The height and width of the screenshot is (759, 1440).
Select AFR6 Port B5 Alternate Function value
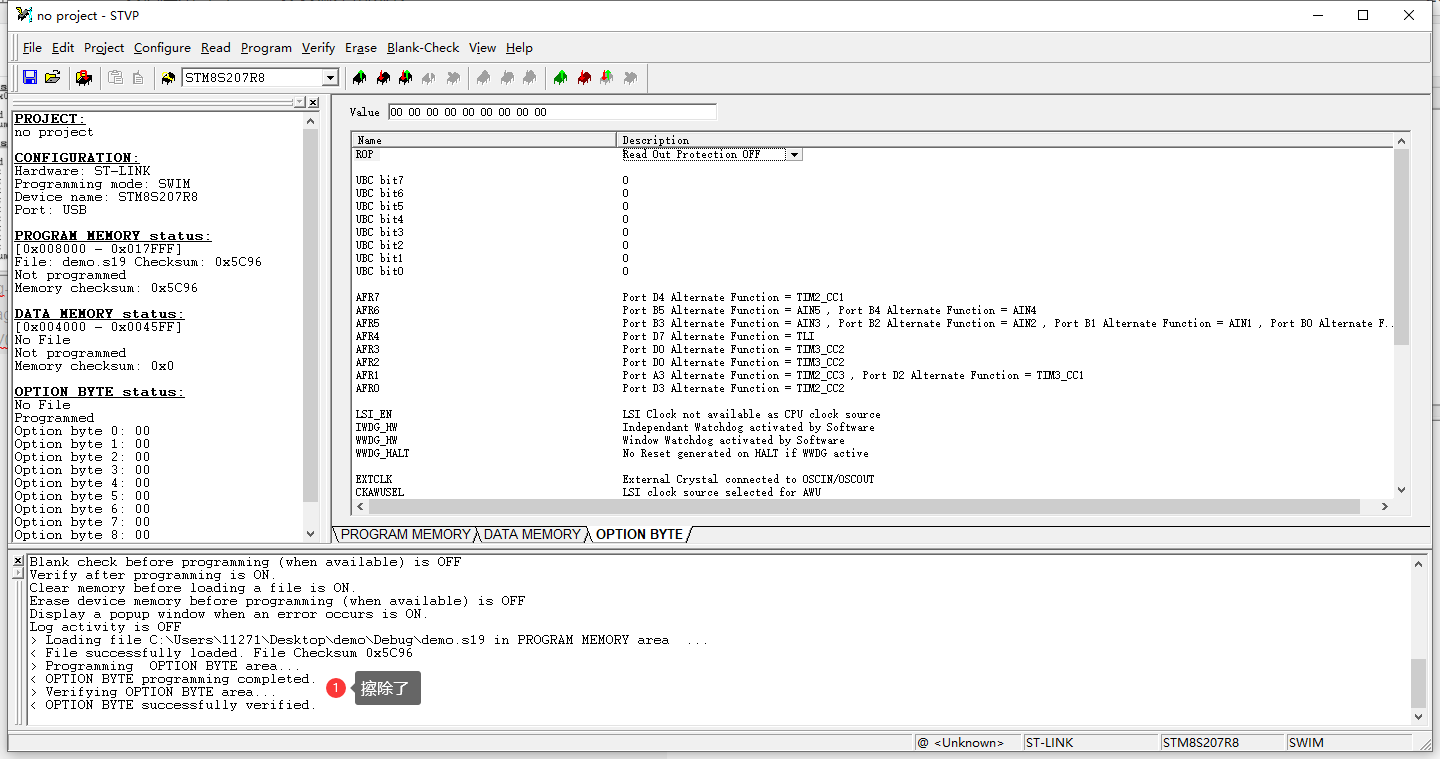click(829, 311)
